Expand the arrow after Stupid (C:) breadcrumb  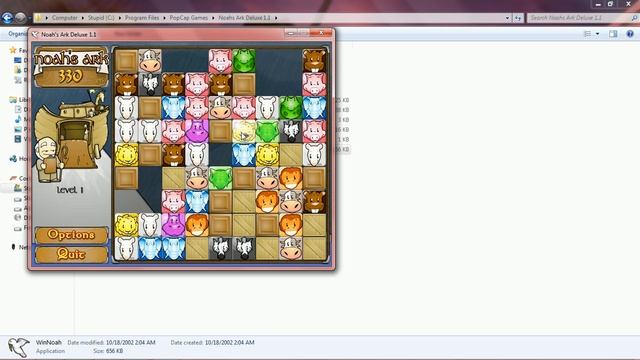coord(120,18)
